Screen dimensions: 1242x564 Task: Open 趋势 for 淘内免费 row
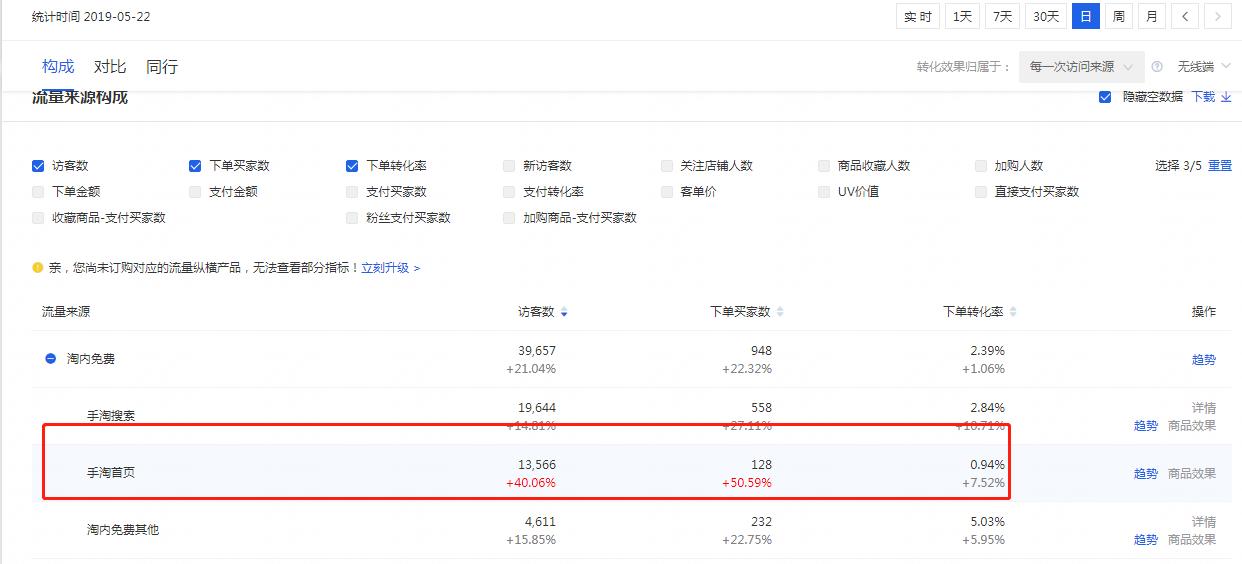pyautogui.click(x=1204, y=359)
